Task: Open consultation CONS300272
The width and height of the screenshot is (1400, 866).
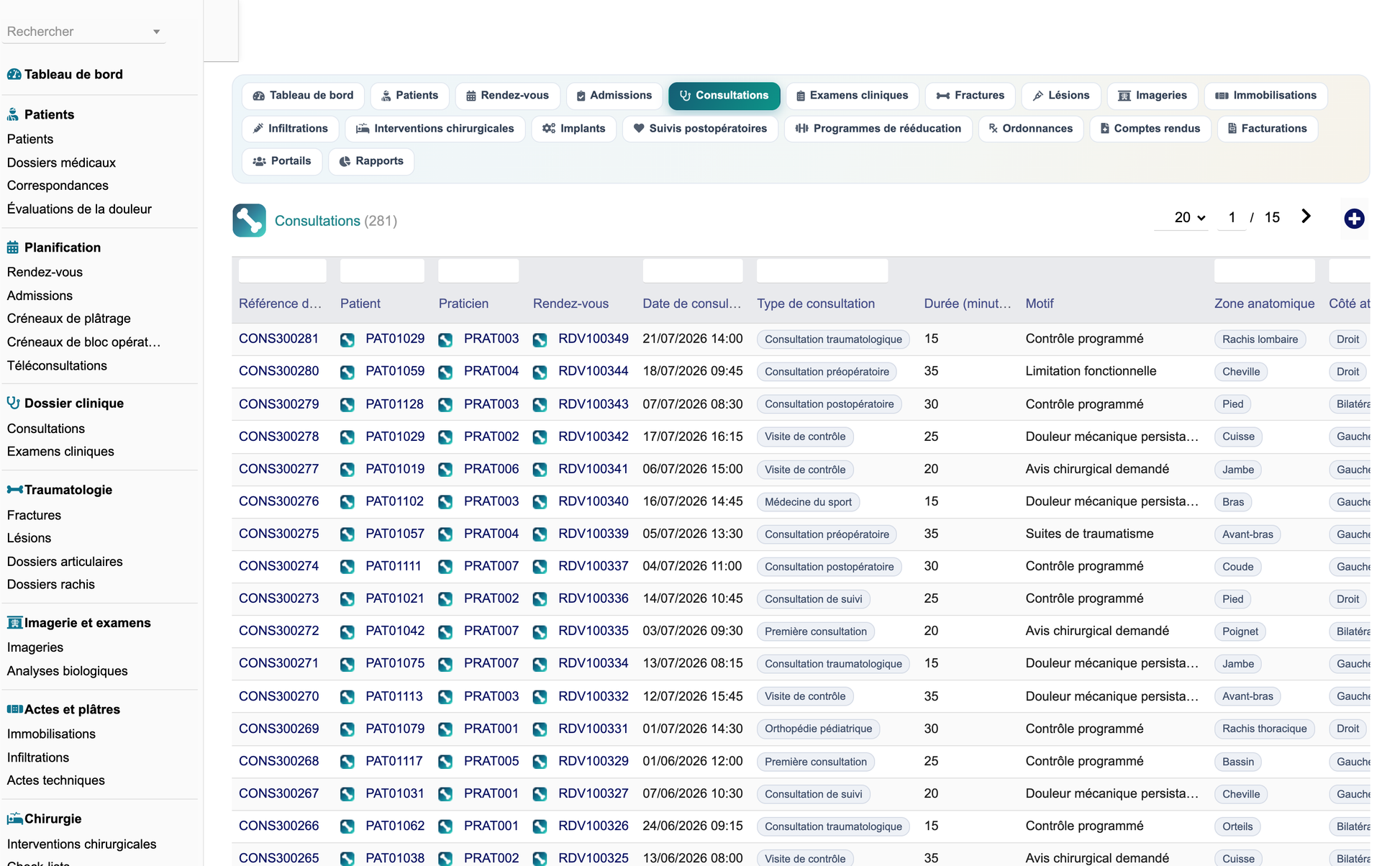Action: click(x=278, y=631)
